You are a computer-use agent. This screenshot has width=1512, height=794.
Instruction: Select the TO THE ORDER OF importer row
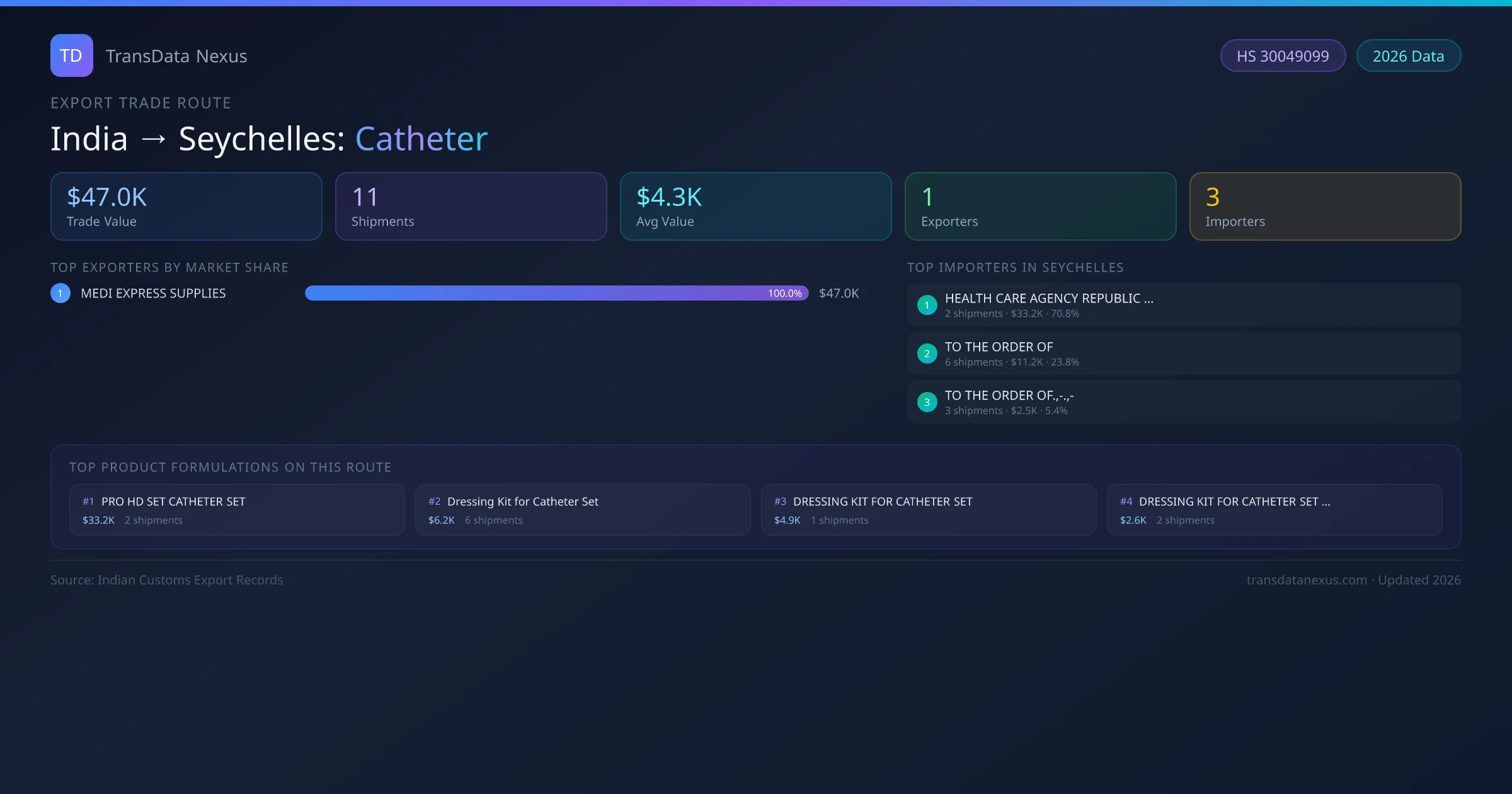[x=1183, y=354]
